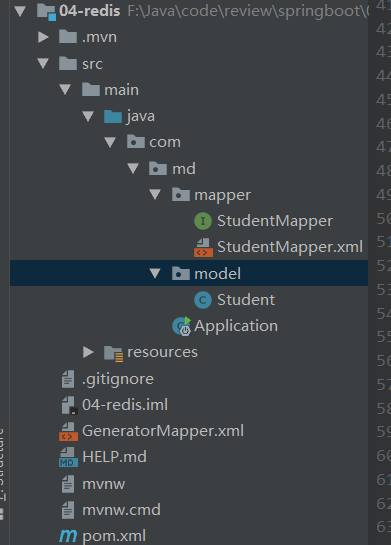The image size is (391, 545).
Task: Click the mvnw.cmd file icon
Action: (x=68, y=510)
